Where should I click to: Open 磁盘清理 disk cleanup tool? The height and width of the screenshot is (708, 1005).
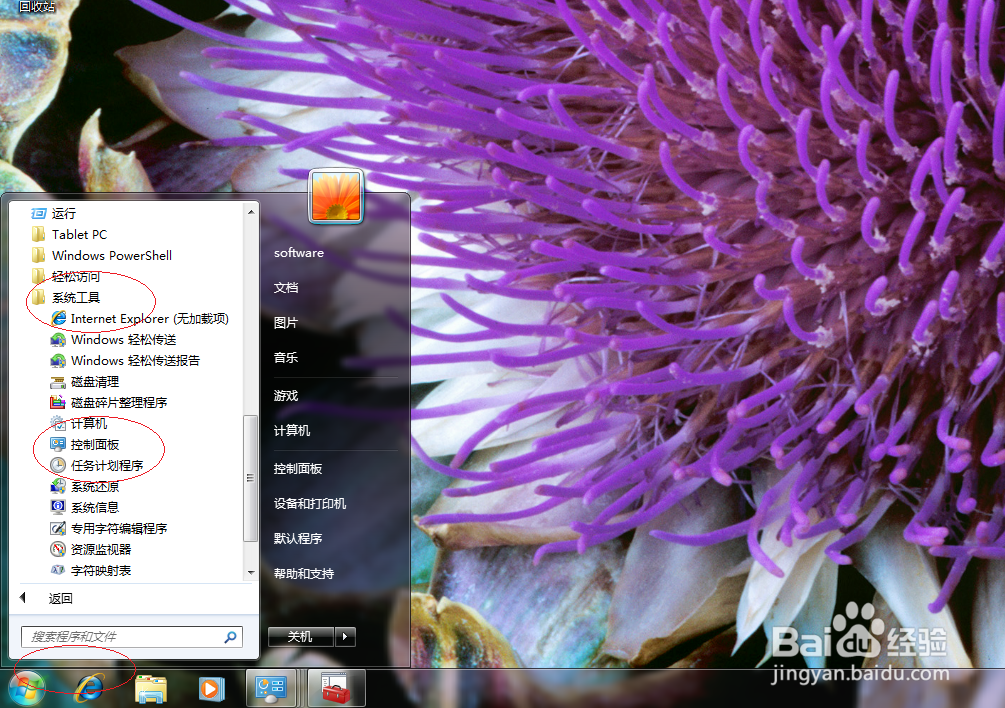click(94, 381)
